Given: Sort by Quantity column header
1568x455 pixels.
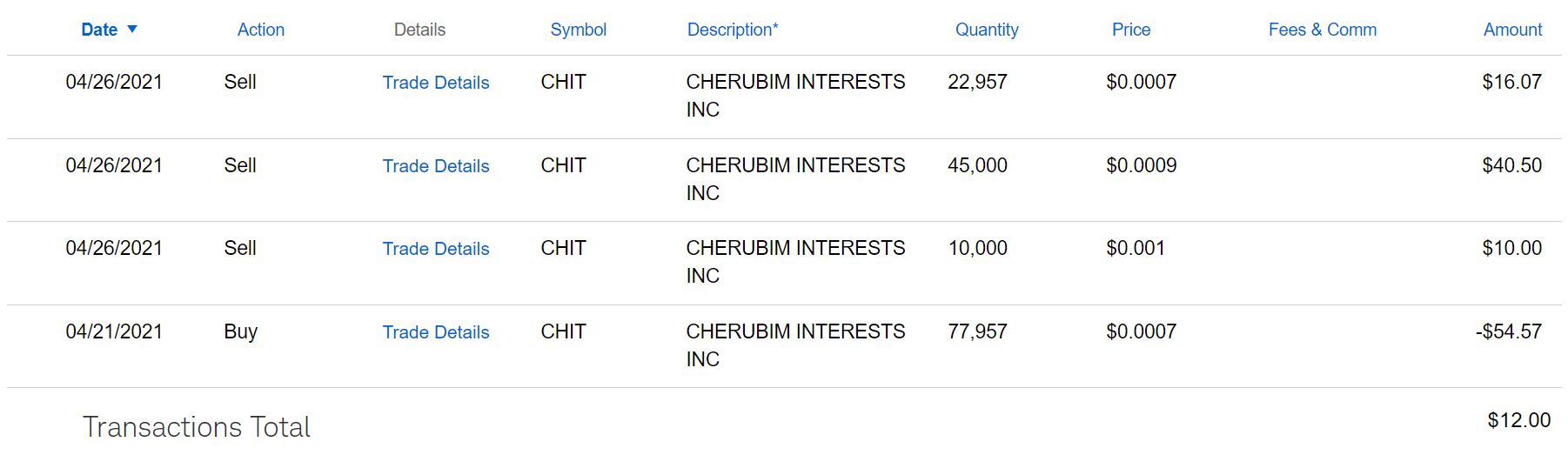Looking at the screenshot, I should coord(987,30).
